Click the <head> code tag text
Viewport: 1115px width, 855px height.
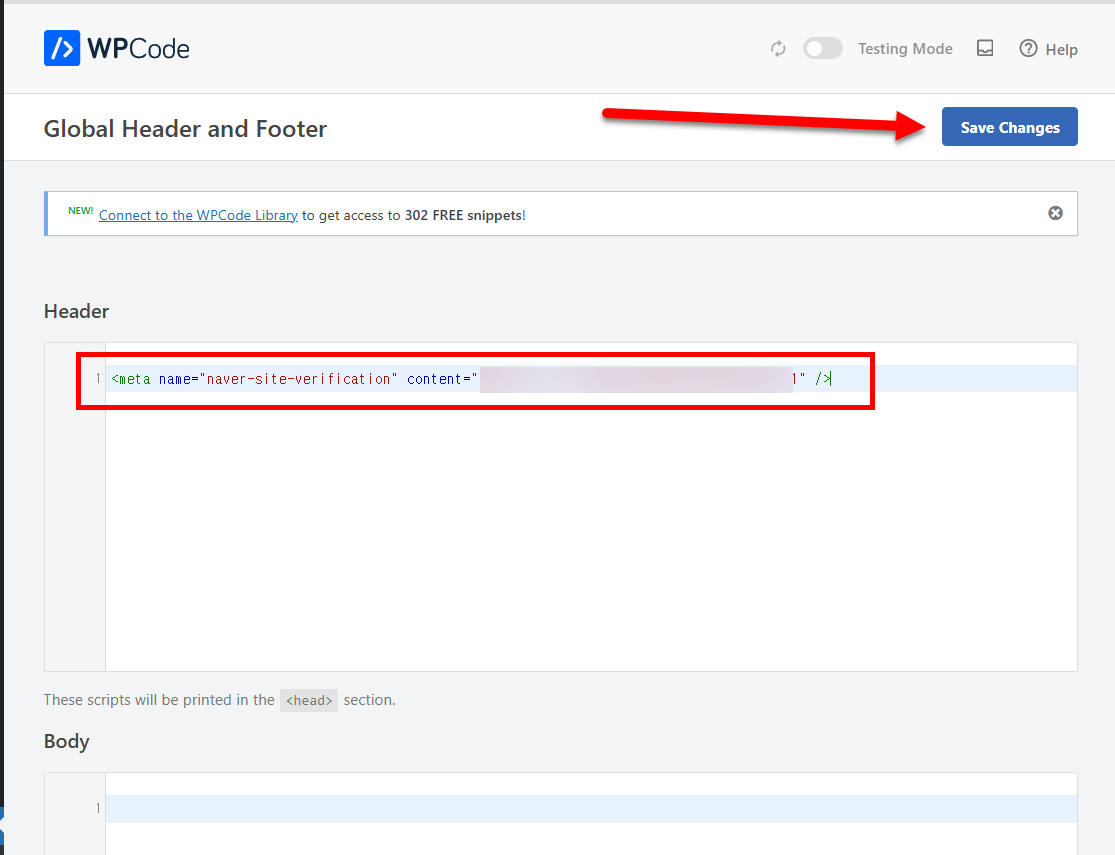(x=309, y=700)
